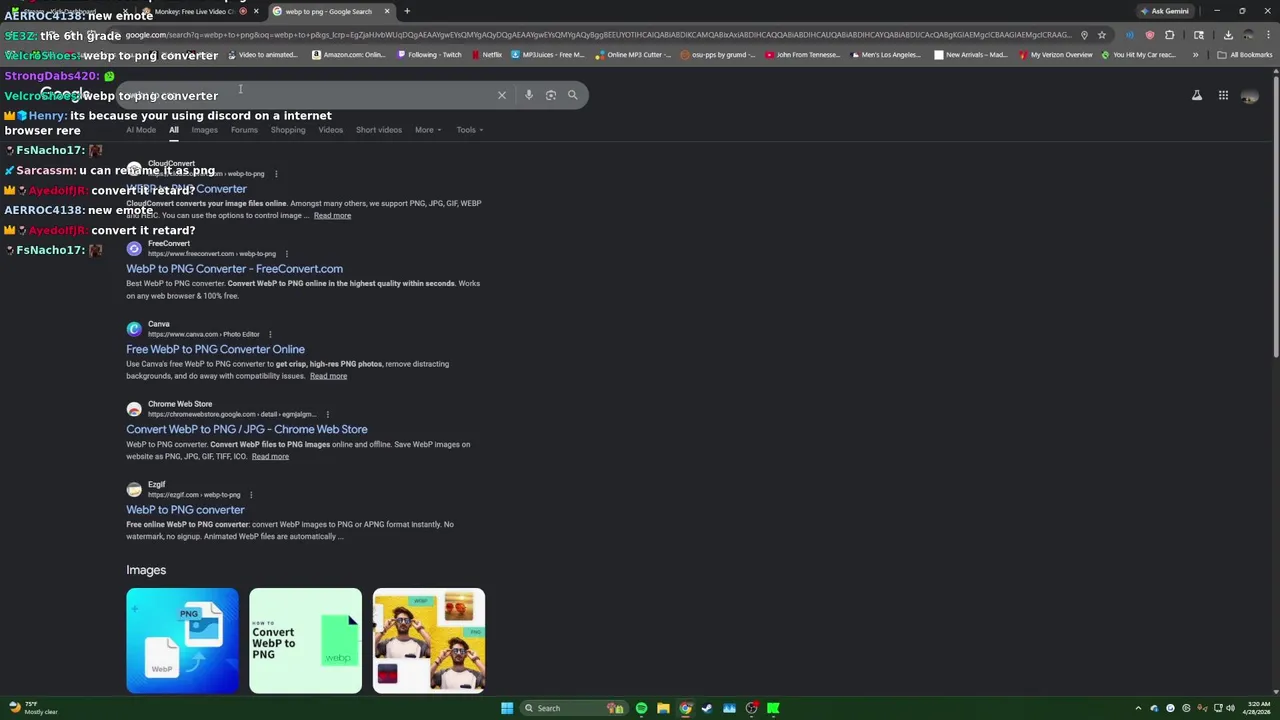Click the Images section heading
The height and width of the screenshot is (720, 1280).
[146, 570]
